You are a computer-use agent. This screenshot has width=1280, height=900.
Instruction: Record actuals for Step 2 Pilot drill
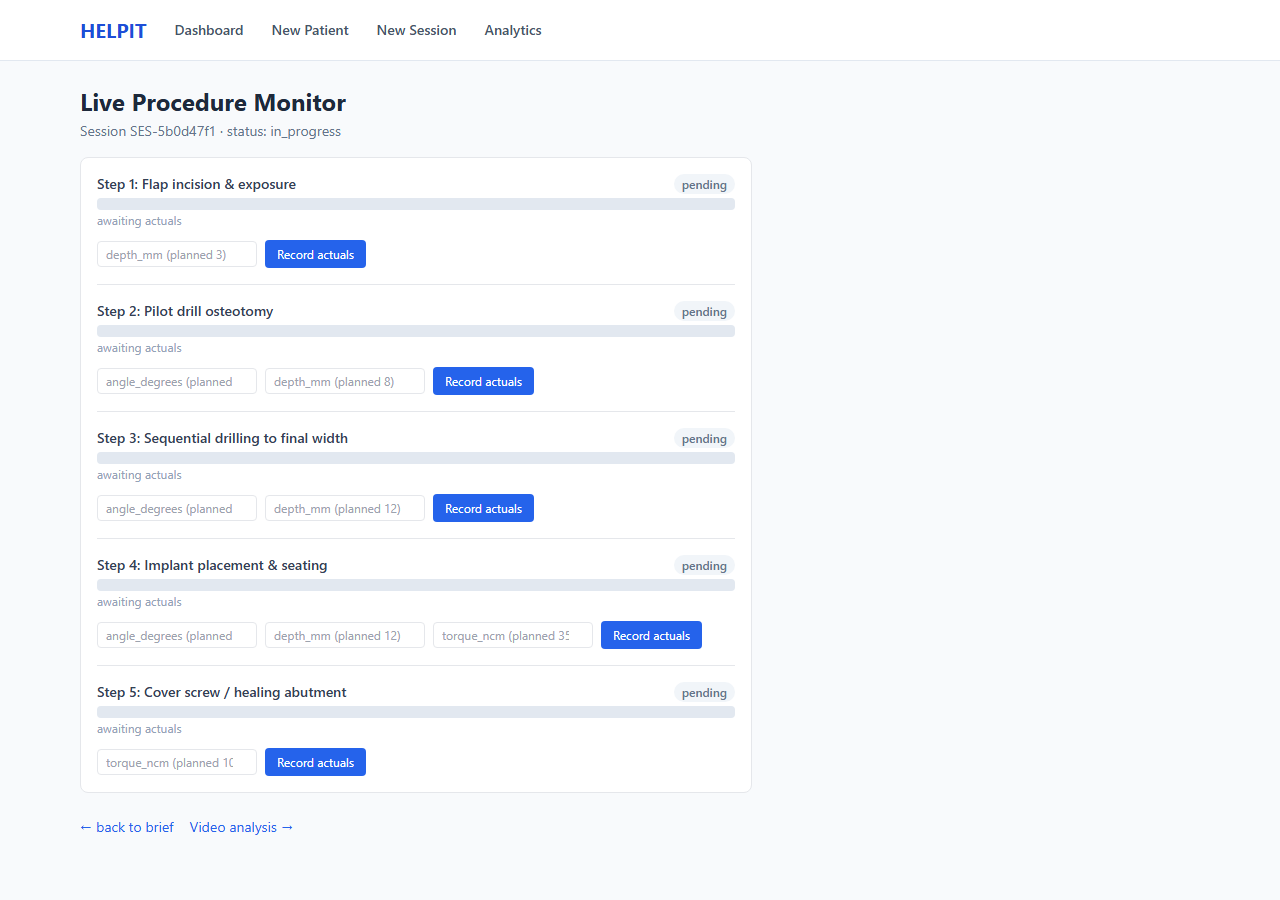point(483,381)
